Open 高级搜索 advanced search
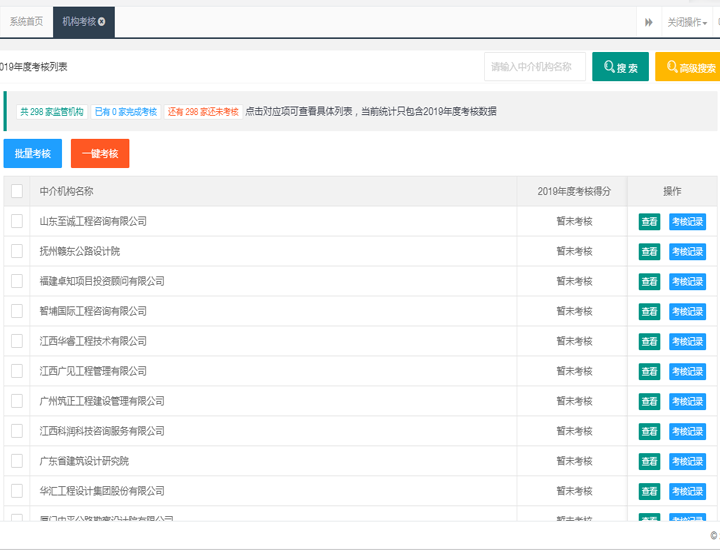720x550 pixels. (688, 67)
